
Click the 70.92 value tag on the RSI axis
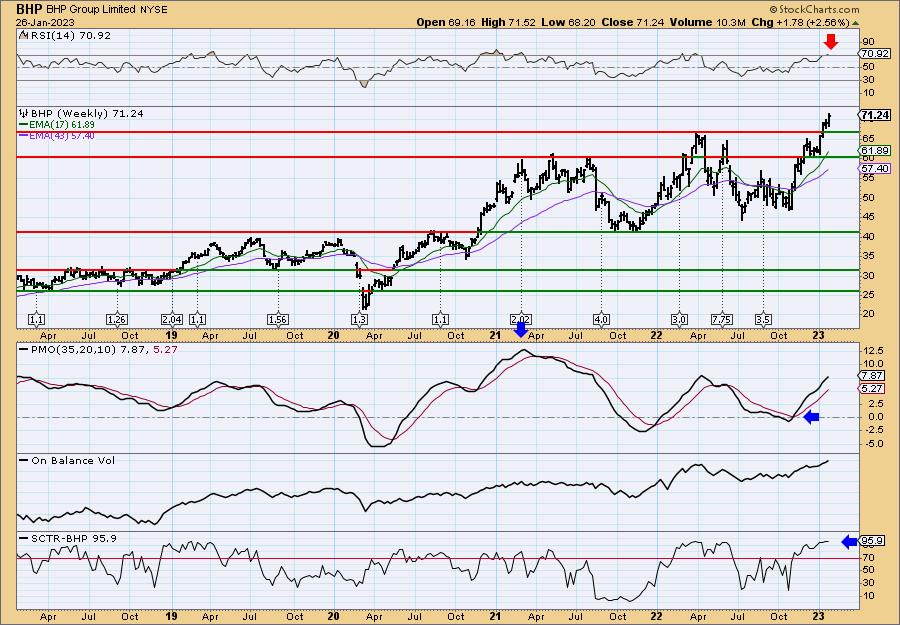pos(876,53)
